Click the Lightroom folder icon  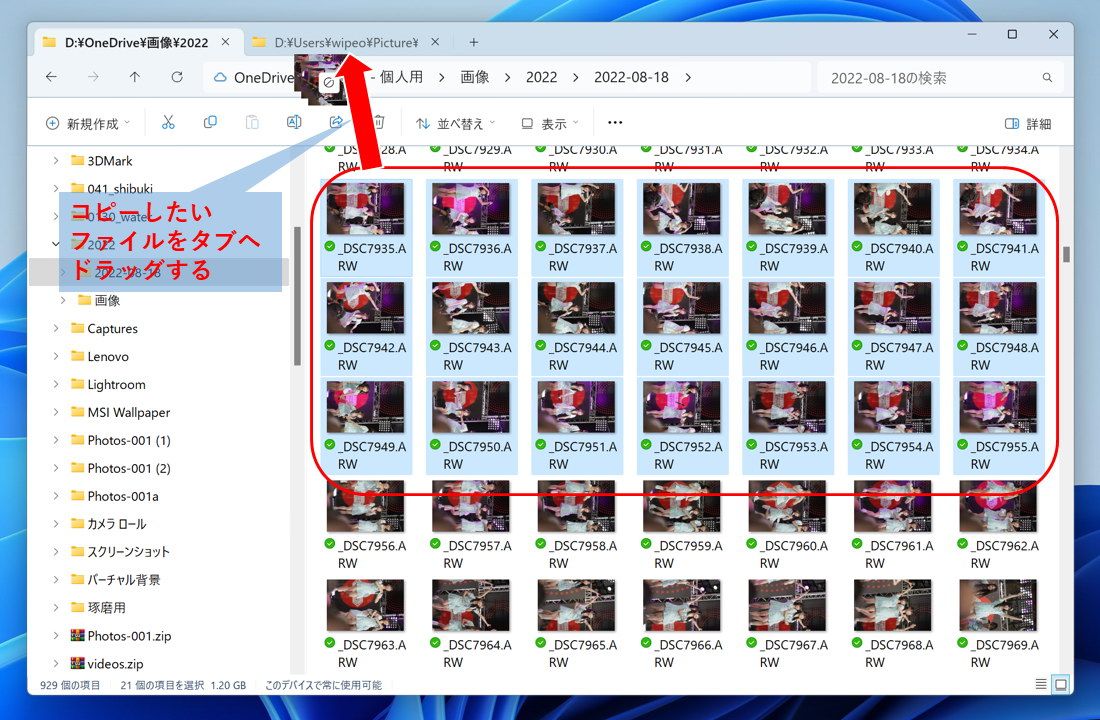coord(78,385)
